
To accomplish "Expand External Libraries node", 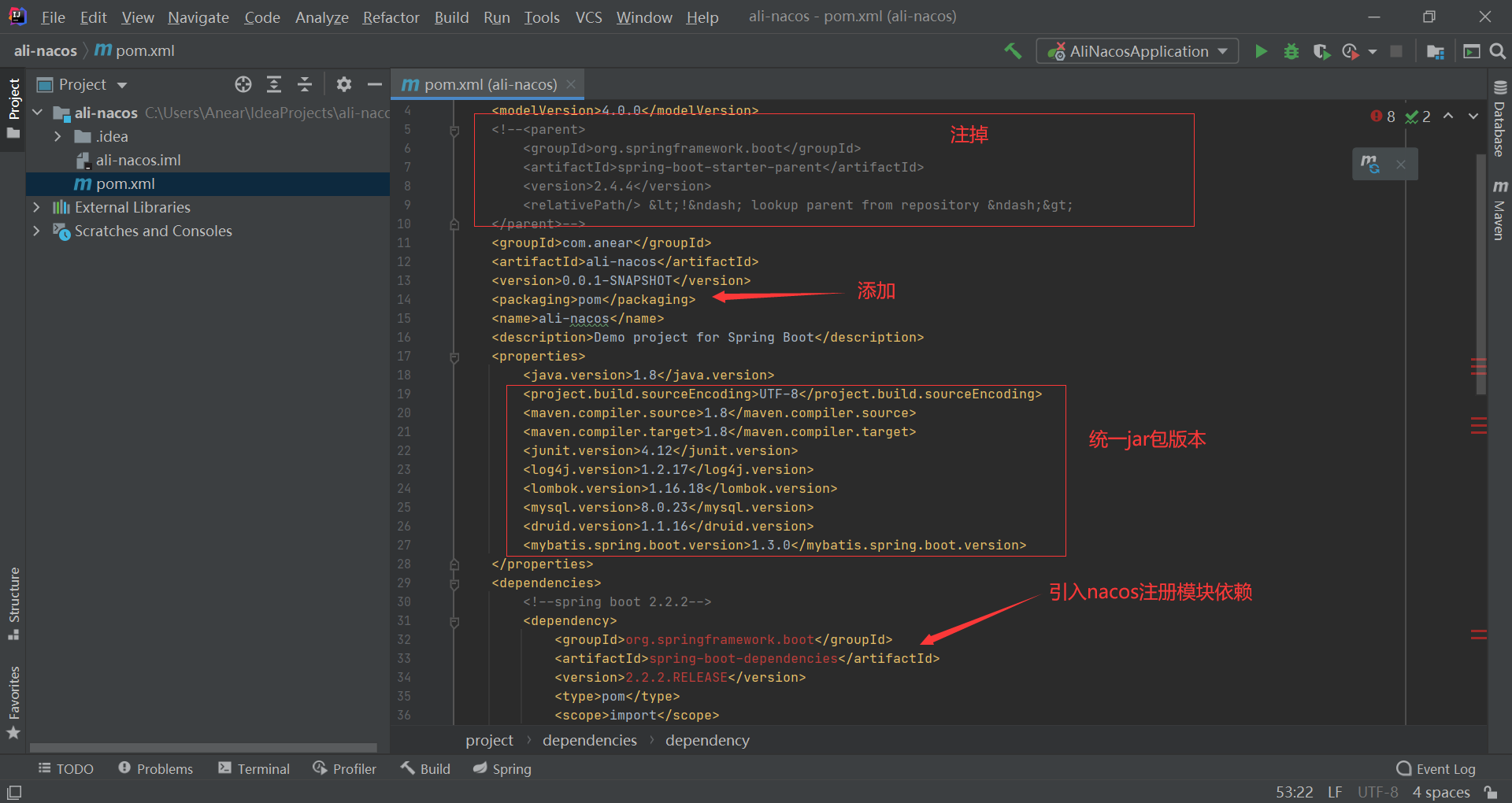I will click(37, 207).
